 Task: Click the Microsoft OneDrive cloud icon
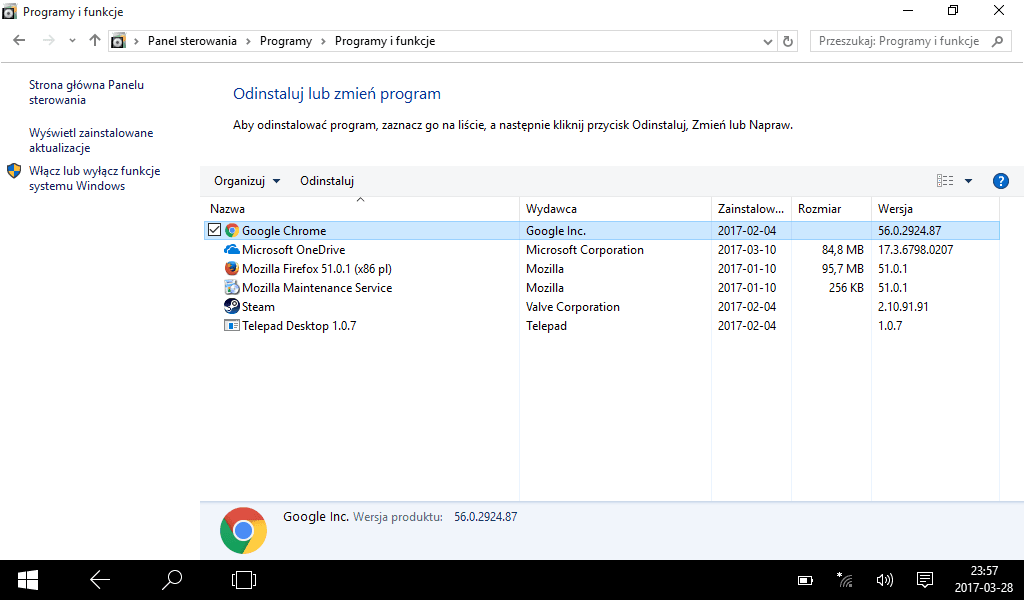(232, 249)
